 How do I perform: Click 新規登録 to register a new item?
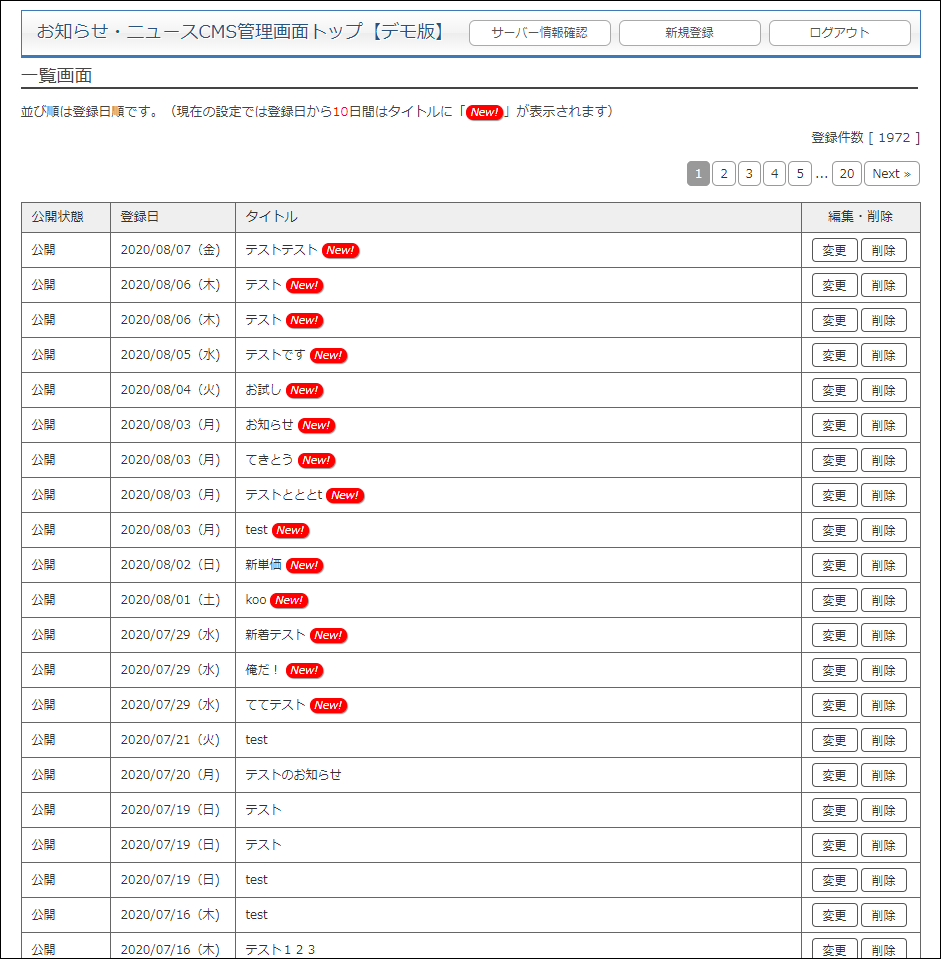pyautogui.click(x=688, y=32)
